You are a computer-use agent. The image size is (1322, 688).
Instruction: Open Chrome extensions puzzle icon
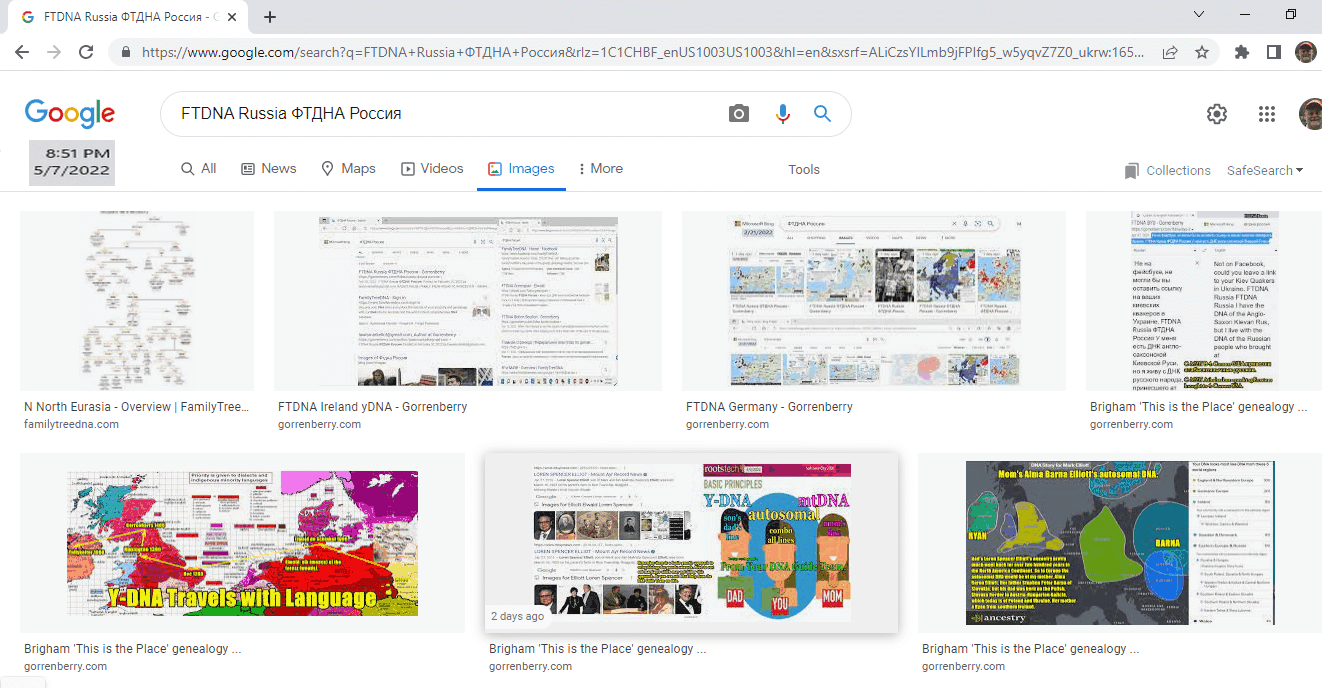point(1242,52)
